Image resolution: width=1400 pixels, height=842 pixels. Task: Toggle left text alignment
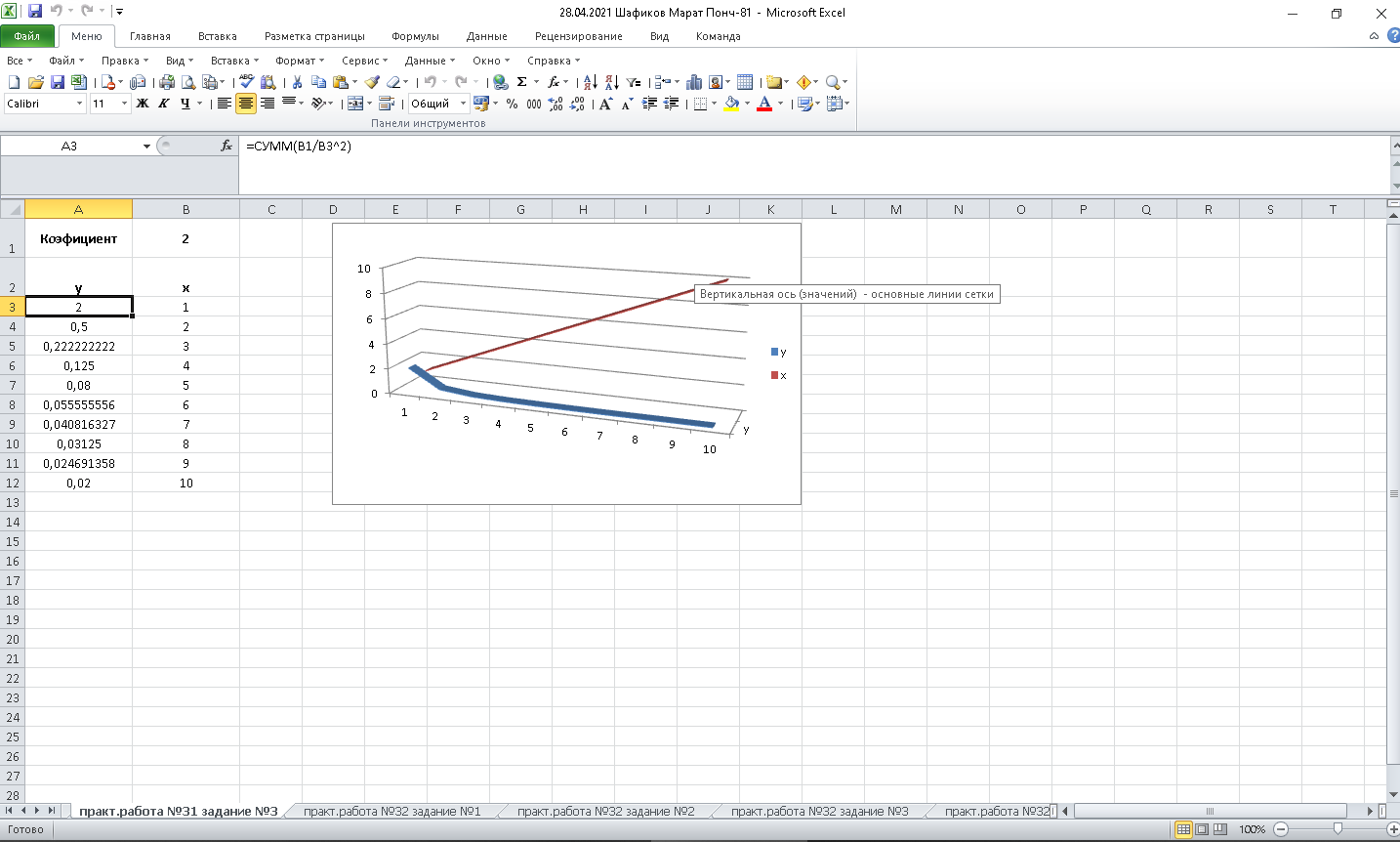[x=224, y=104]
